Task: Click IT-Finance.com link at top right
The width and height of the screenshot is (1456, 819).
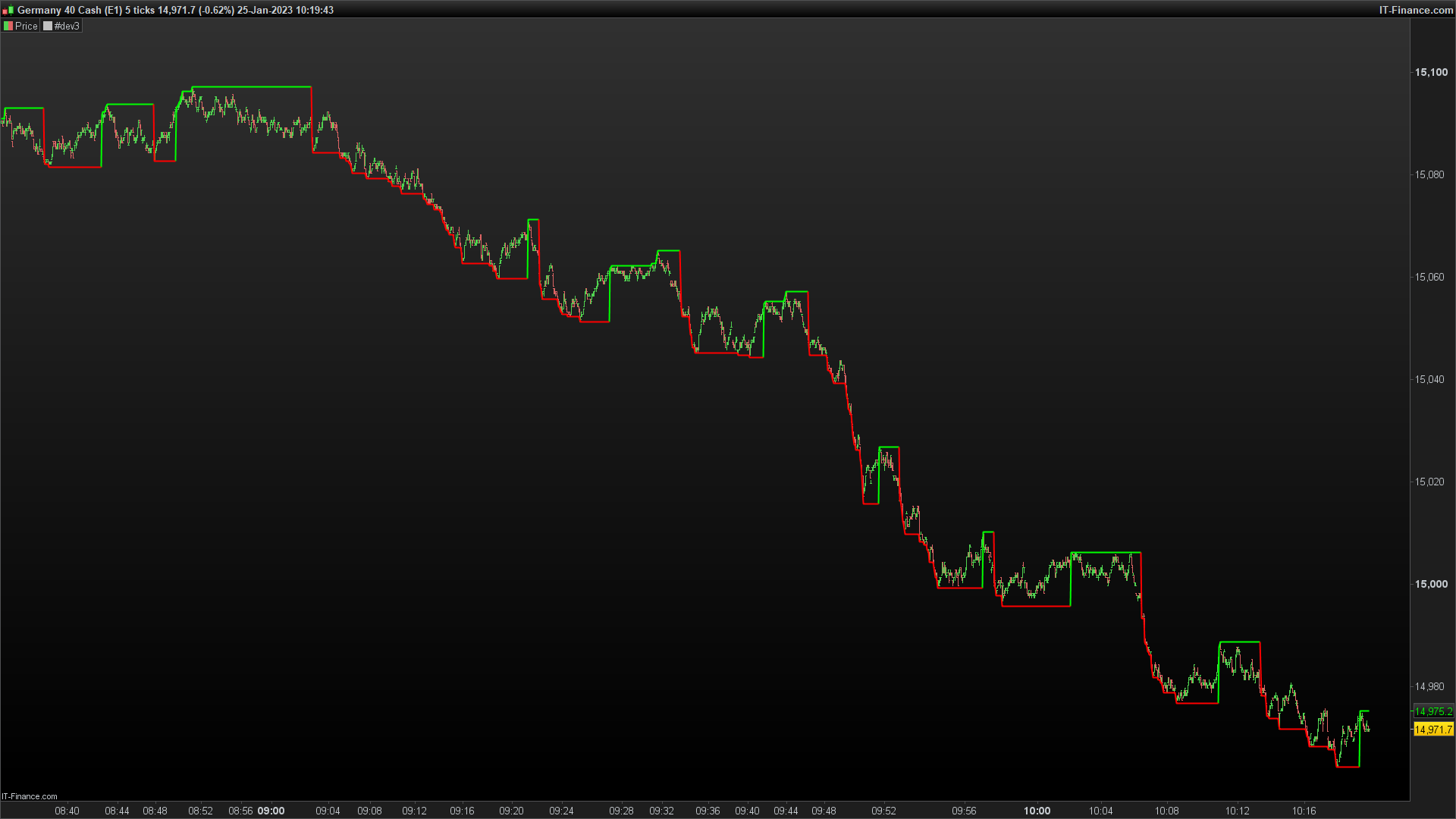Action: [1415, 10]
